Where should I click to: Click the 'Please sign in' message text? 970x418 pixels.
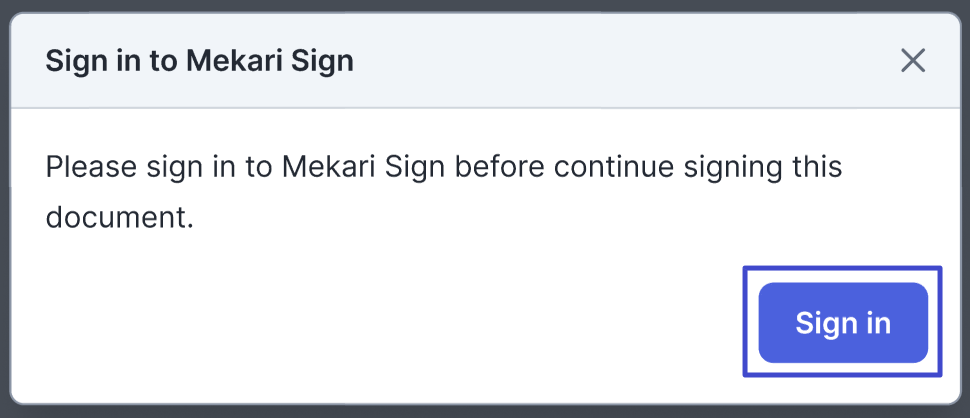(443, 166)
